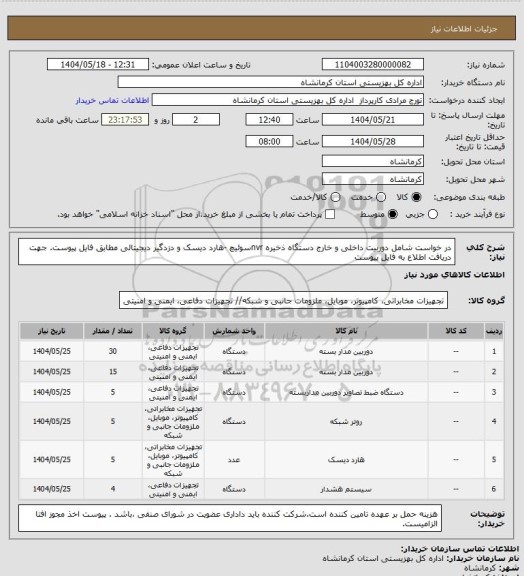Click the response deadline time 12:40
524x576 pixels.
[269, 120]
